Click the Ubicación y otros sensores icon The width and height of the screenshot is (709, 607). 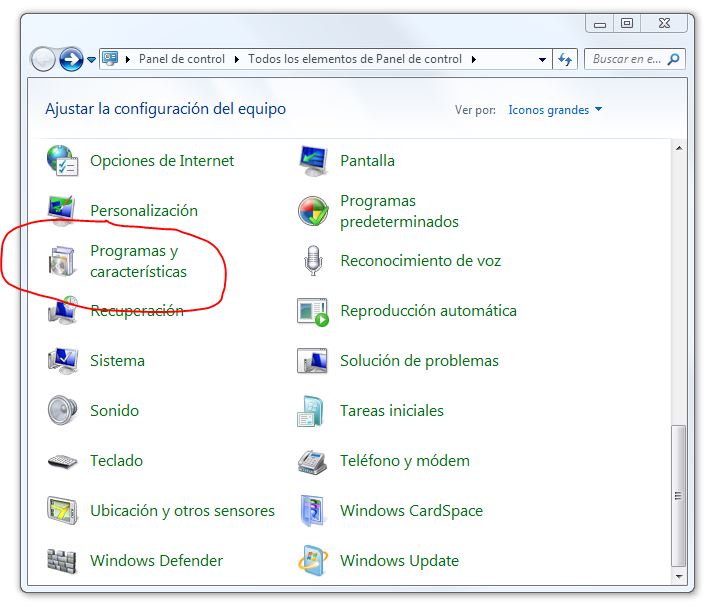click(x=62, y=511)
